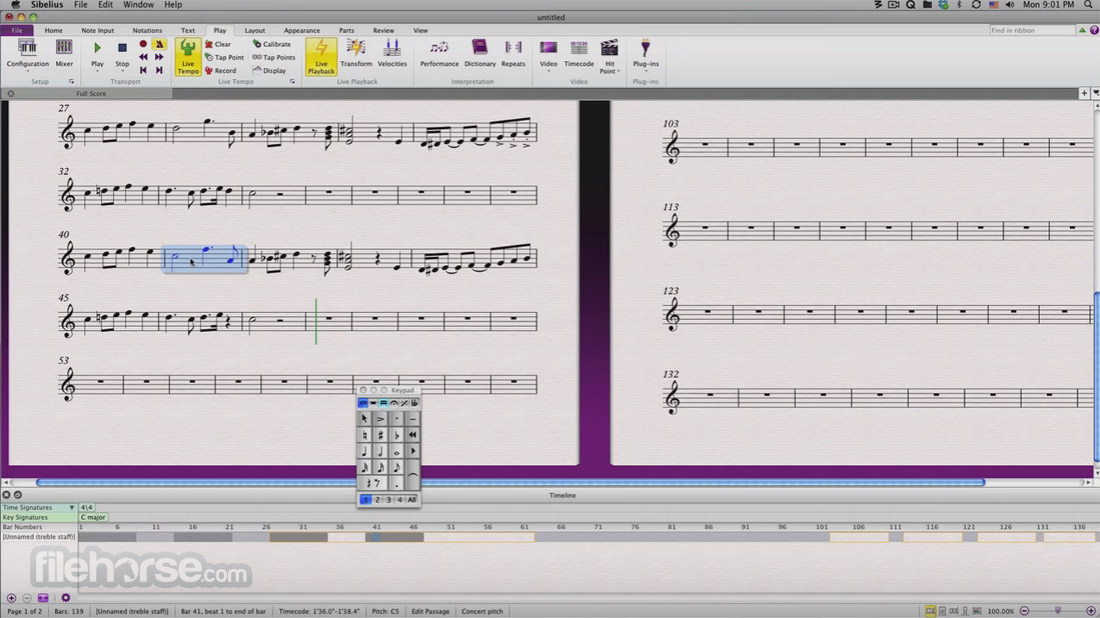Select the tie button on Keypad
1100x618 pixels.
coord(412,476)
